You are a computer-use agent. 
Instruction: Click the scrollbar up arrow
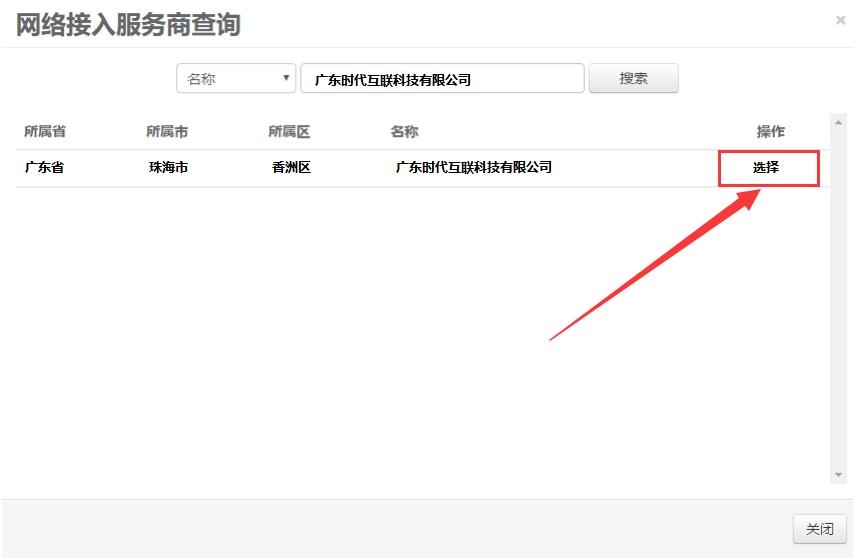[838, 123]
